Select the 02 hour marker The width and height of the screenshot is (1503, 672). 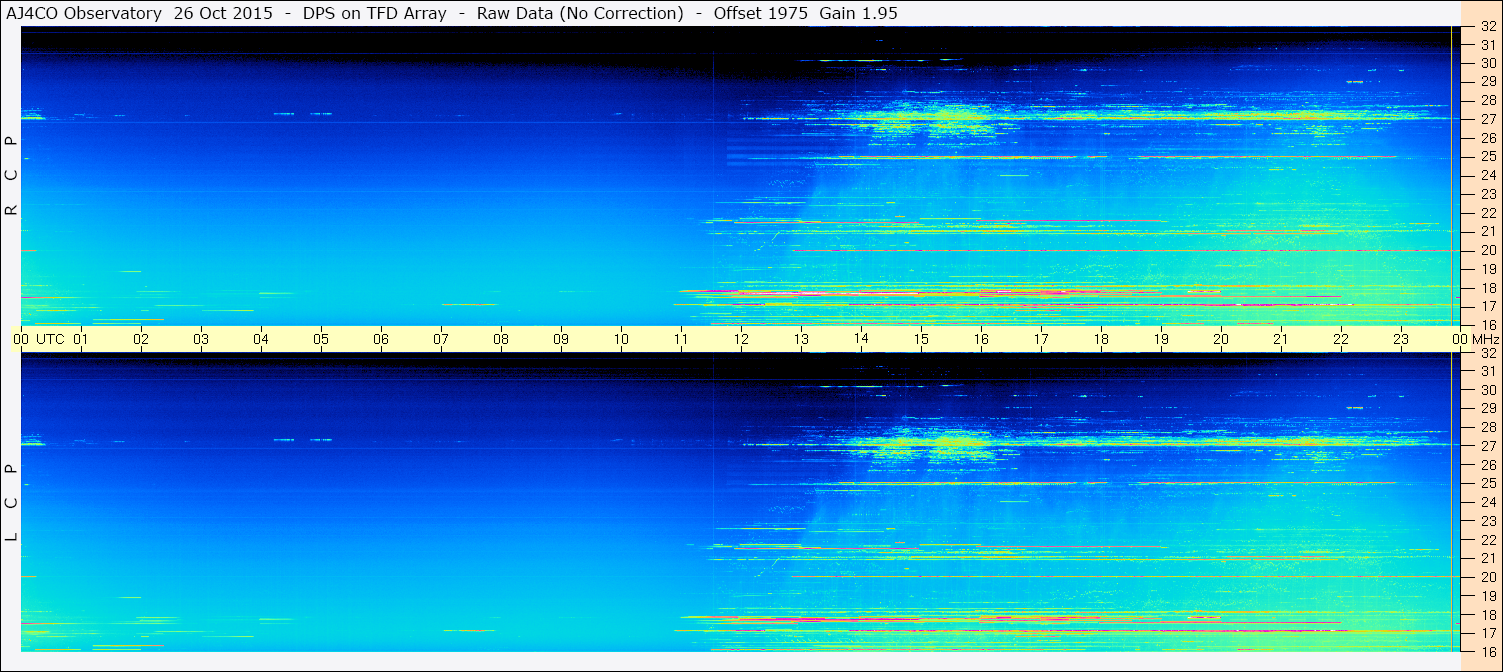[141, 339]
